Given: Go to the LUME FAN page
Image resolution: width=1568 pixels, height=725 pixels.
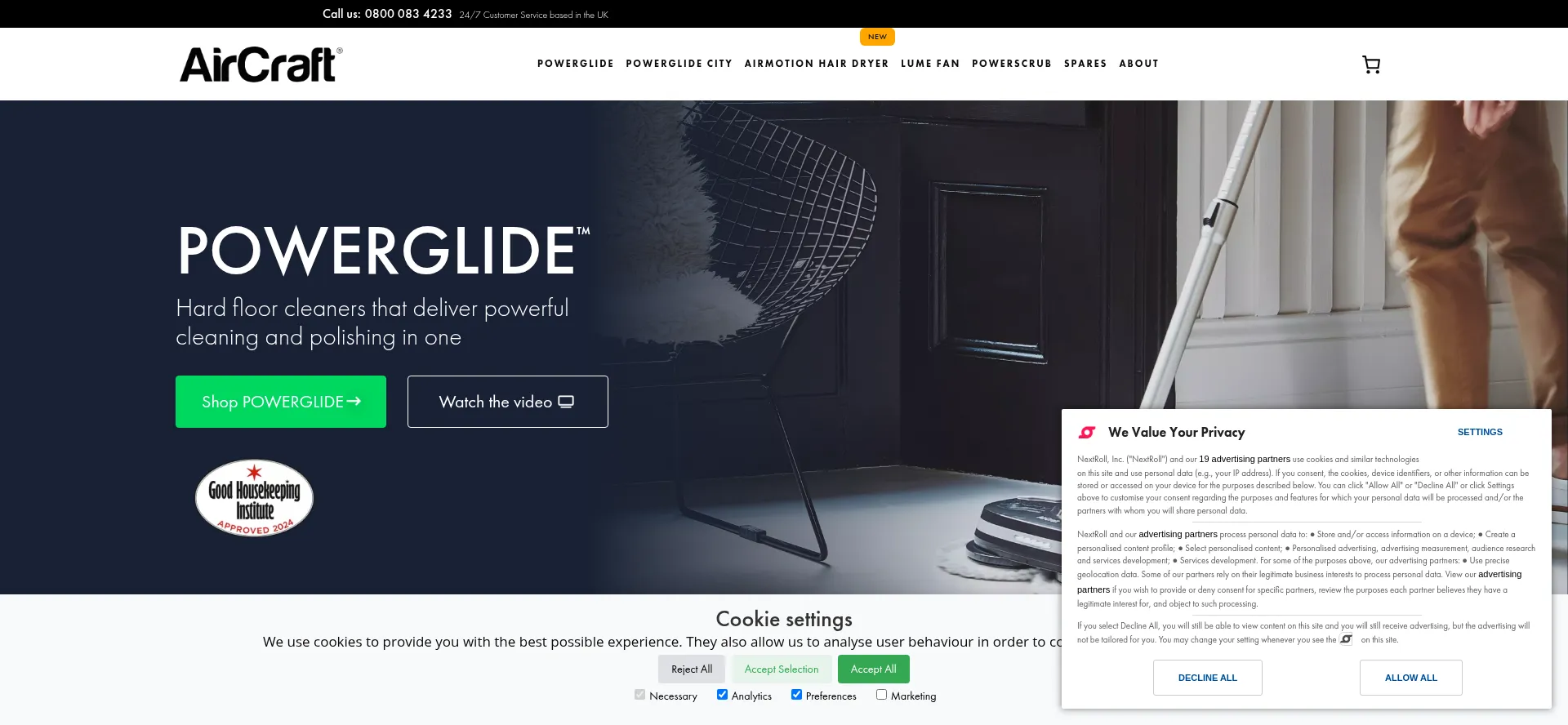Looking at the screenshot, I should click(x=930, y=64).
